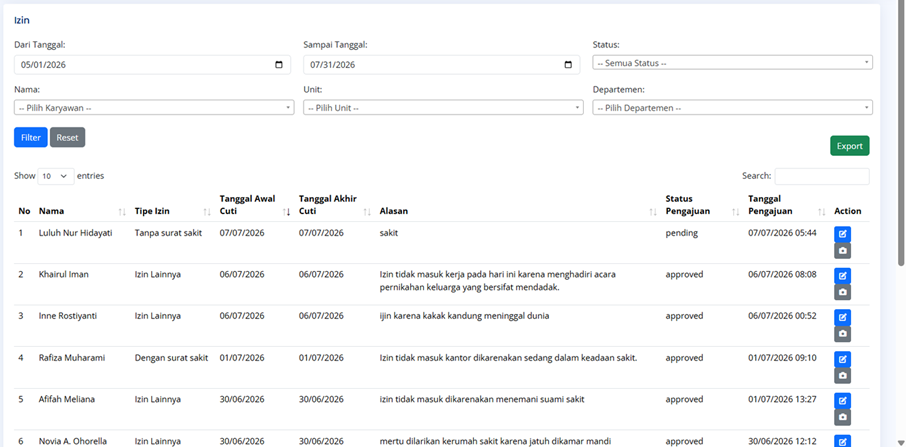View photo proof for Khairul Iman row

point(842,292)
